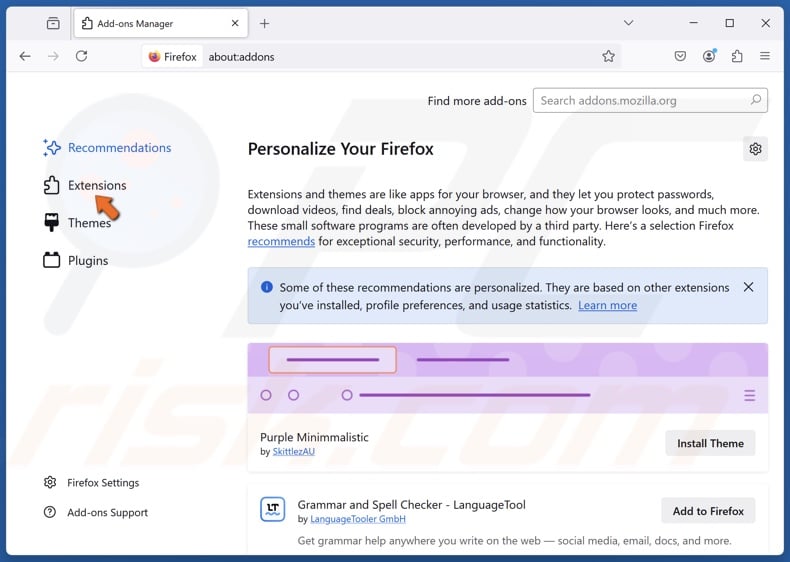790x562 pixels.
Task: Close the Add-ons Manager tab
Action: pos(235,23)
